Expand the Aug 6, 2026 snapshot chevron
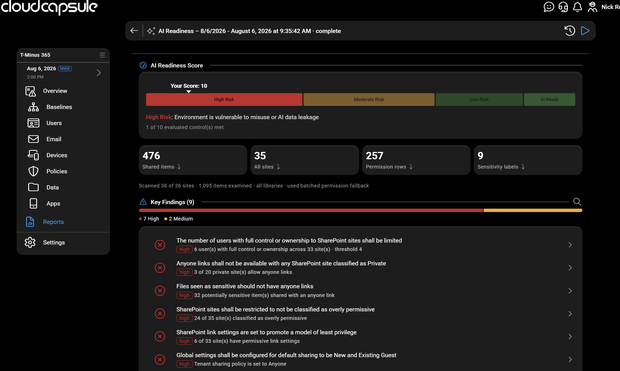The image size is (620, 371). (98, 73)
